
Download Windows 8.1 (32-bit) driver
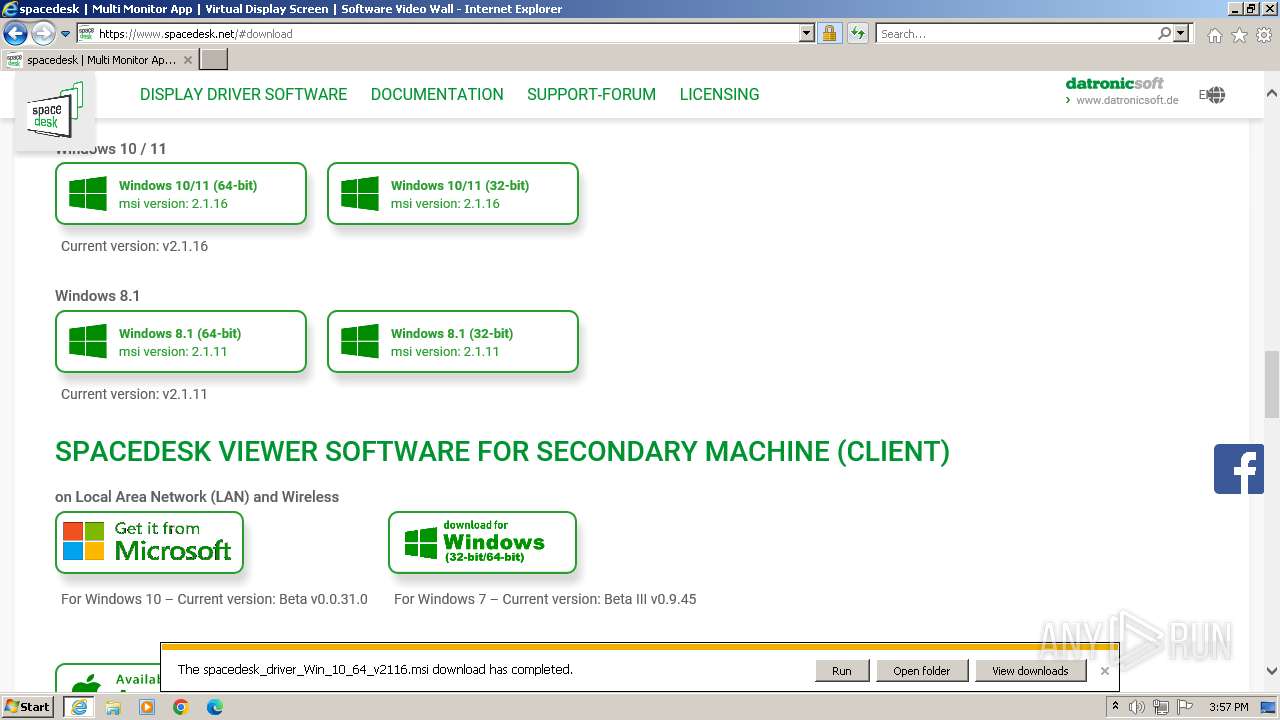click(x=453, y=342)
